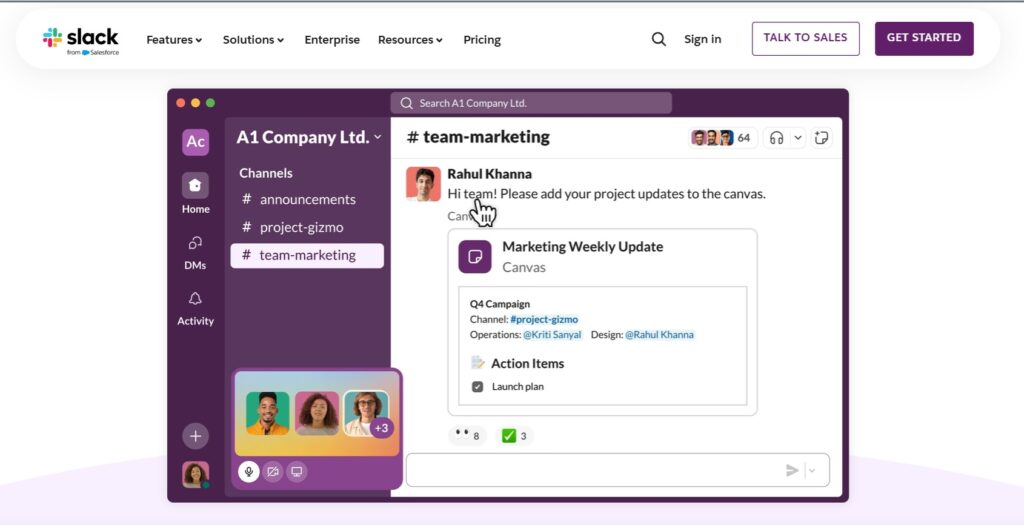Viewport: 1024px width, 525px height.
Task: Select the project-gizmo channel
Action: (307, 227)
